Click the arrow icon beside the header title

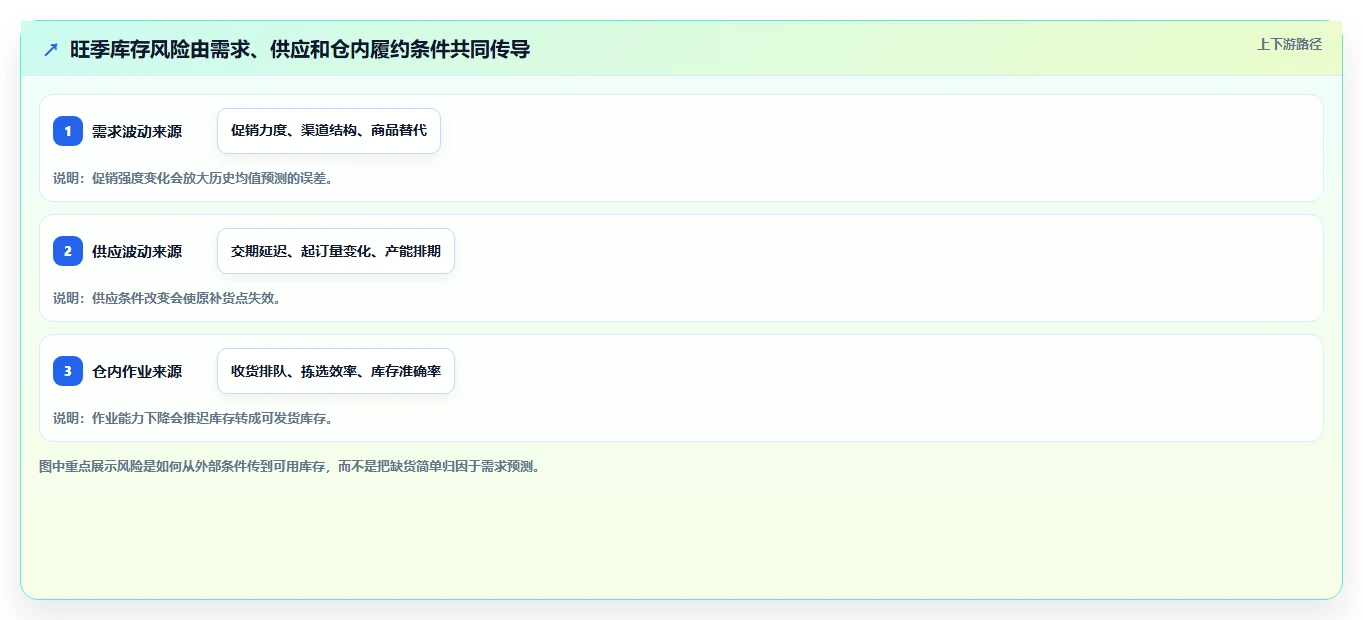[x=51, y=49]
